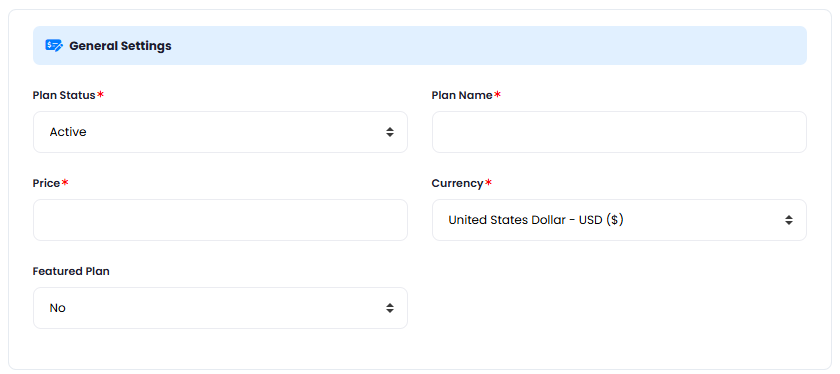Focus the Plan Name text field
Image resolution: width=840 pixels, height=374 pixels.
619,132
